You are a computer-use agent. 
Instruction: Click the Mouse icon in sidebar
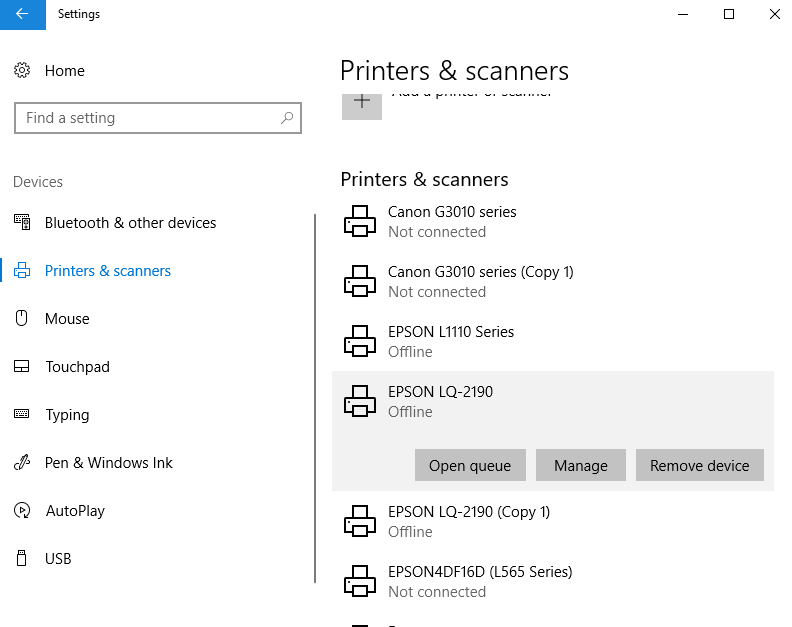[x=22, y=318]
